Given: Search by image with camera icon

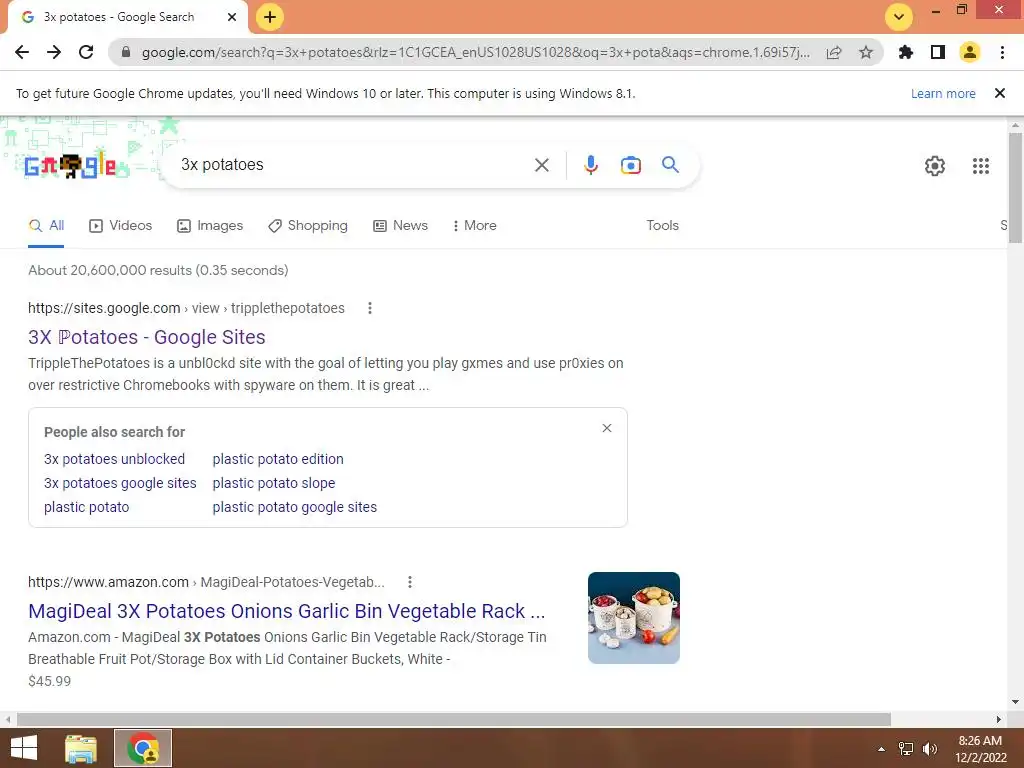Looking at the screenshot, I should (631, 165).
